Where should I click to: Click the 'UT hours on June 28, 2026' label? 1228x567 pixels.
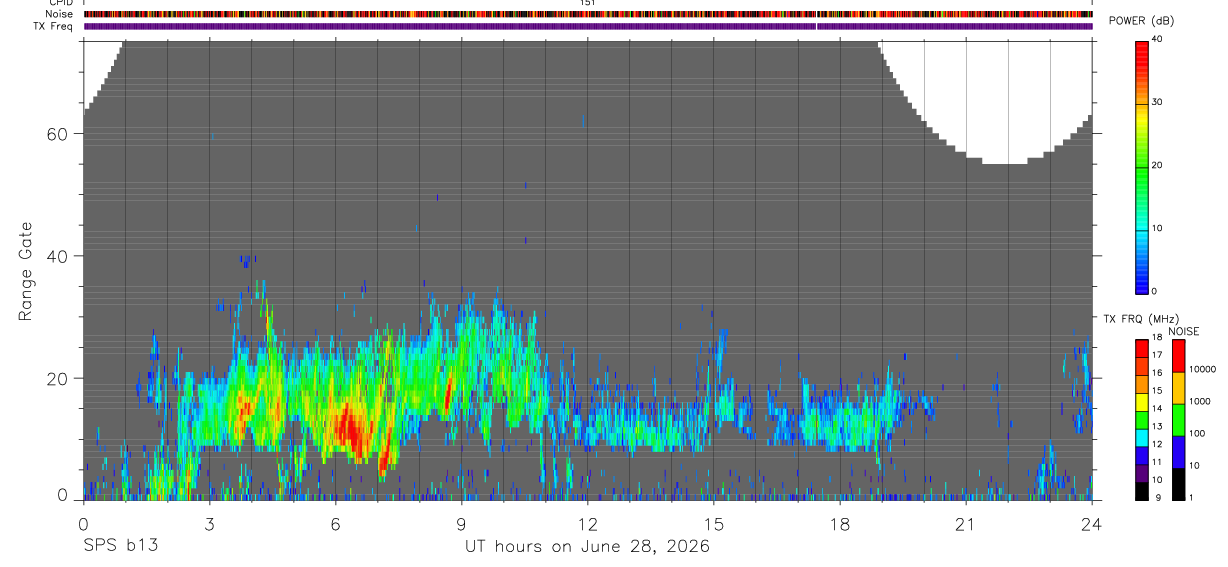point(587,547)
